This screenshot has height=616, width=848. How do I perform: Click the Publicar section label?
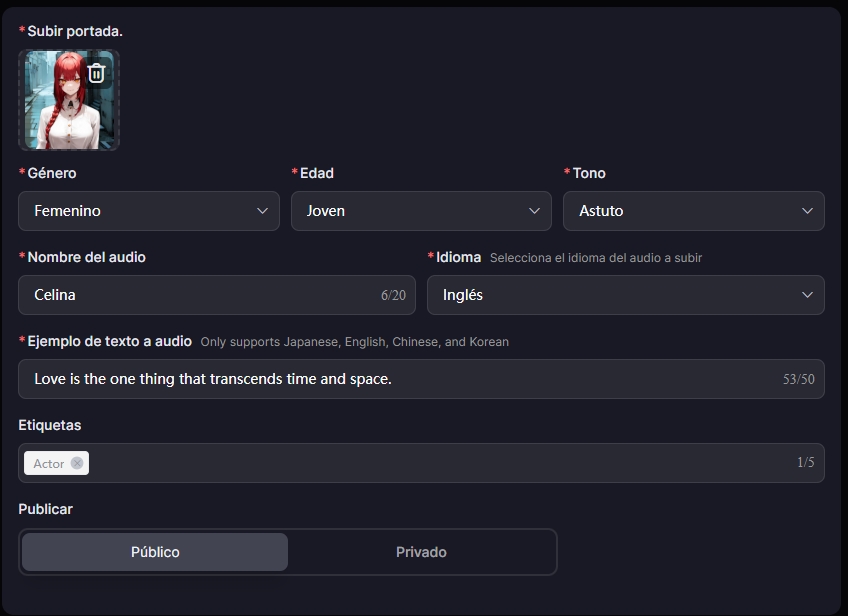pyautogui.click(x=46, y=509)
